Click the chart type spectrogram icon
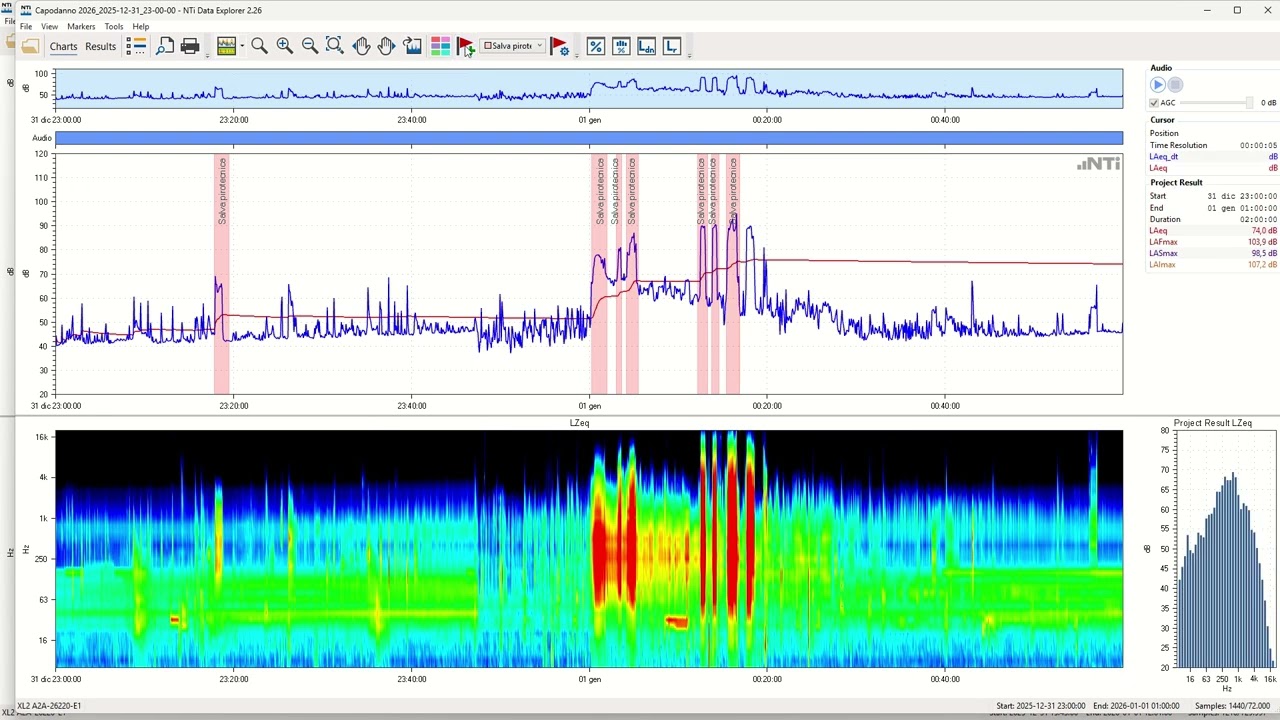1280x720 pixels. pyautogui.click(x=226, y=46)
